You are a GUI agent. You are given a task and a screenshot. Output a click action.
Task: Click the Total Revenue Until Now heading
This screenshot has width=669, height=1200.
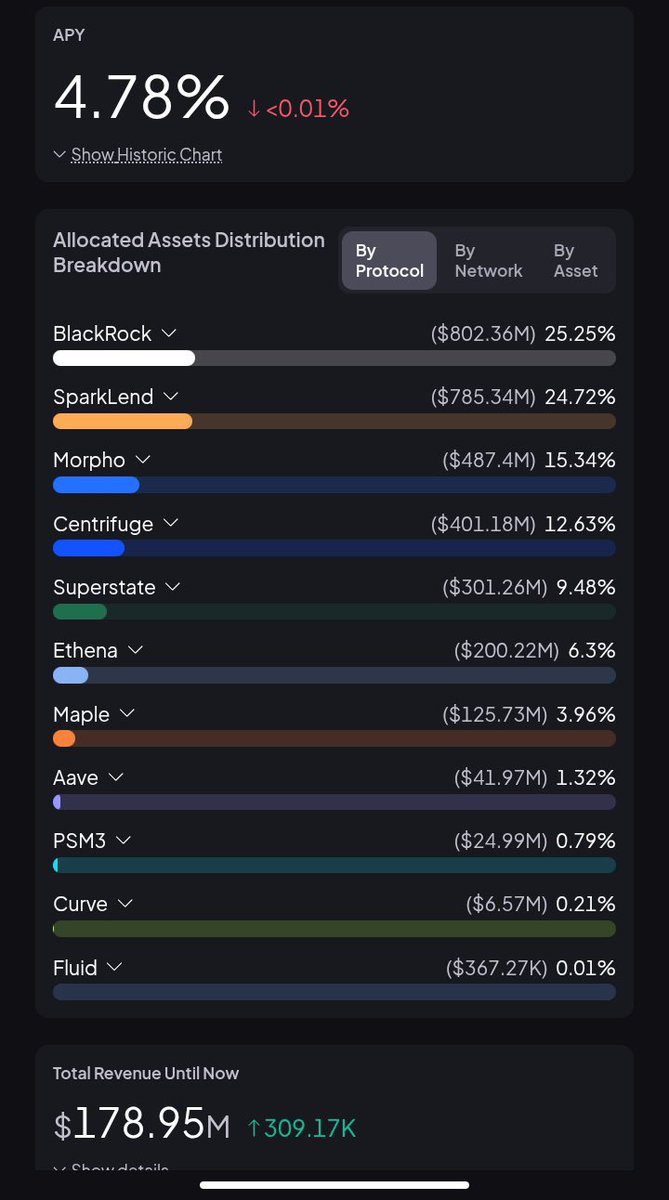tap(146, 1073)
